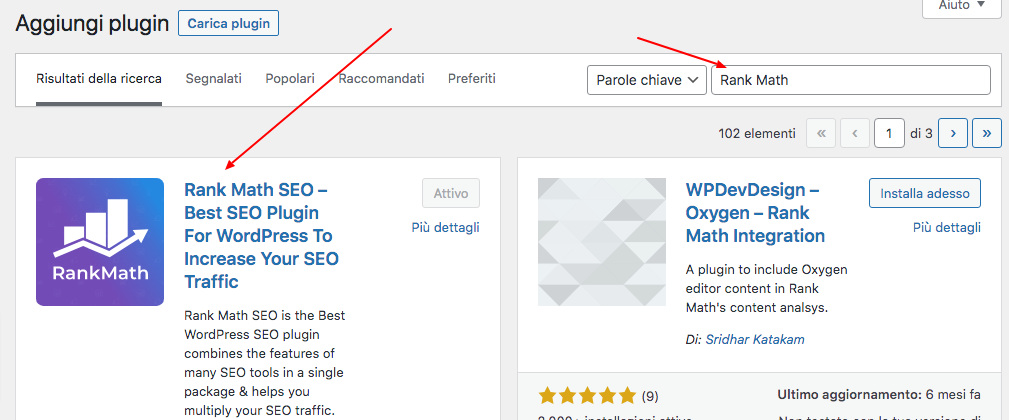Click the Rank Math plugin logo thumbnail
The width and height of the screenshot is (1009, 420).
(x=100, y=242)
